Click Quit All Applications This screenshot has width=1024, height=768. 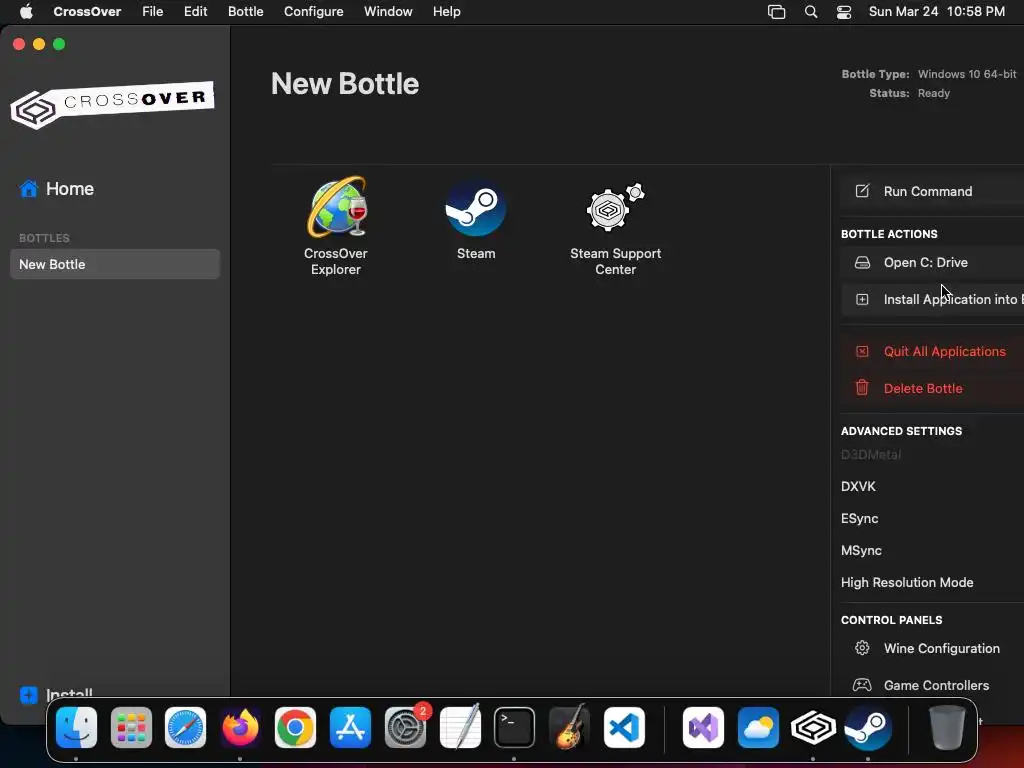click(932, 351)
